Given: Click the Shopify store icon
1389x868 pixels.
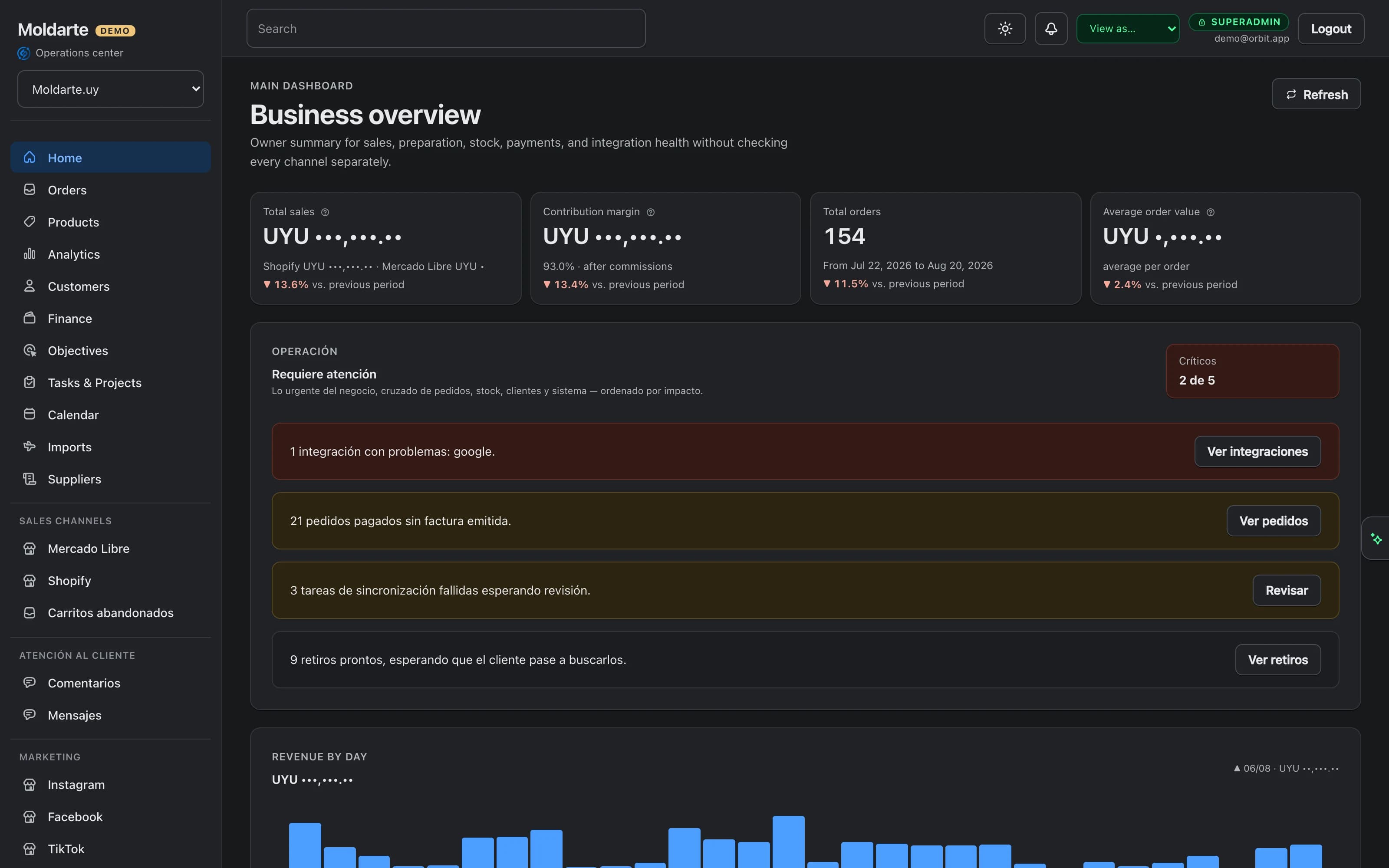Looking at the screenshot, I should tap(29, 580).
